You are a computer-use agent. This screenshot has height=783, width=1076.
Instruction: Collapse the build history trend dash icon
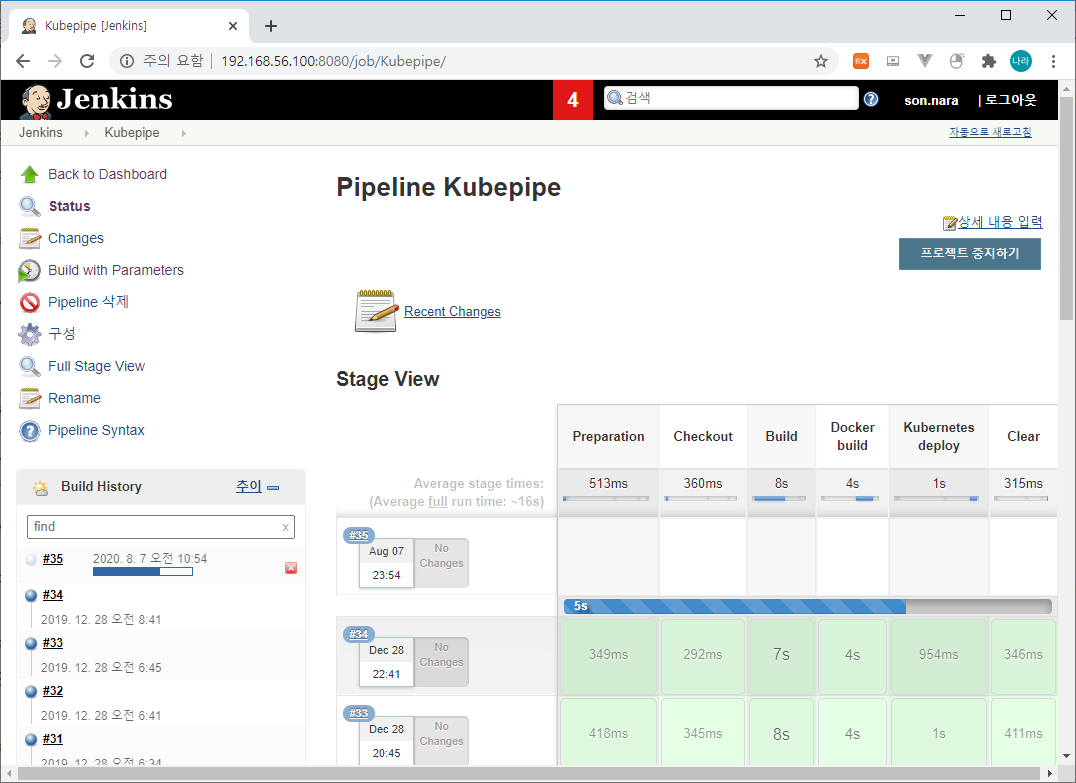tap(273, 488)
